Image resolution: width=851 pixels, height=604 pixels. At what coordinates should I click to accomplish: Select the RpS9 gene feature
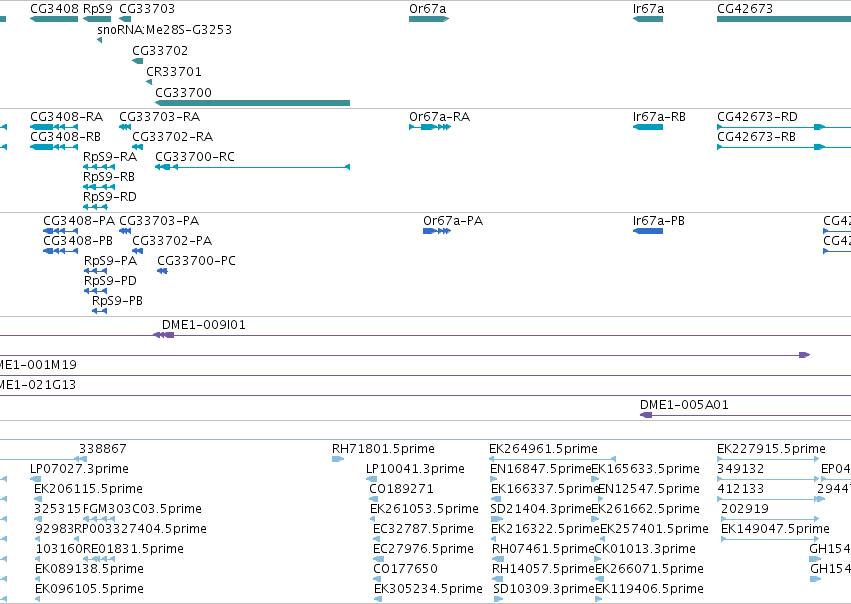[x=97, y=19]
